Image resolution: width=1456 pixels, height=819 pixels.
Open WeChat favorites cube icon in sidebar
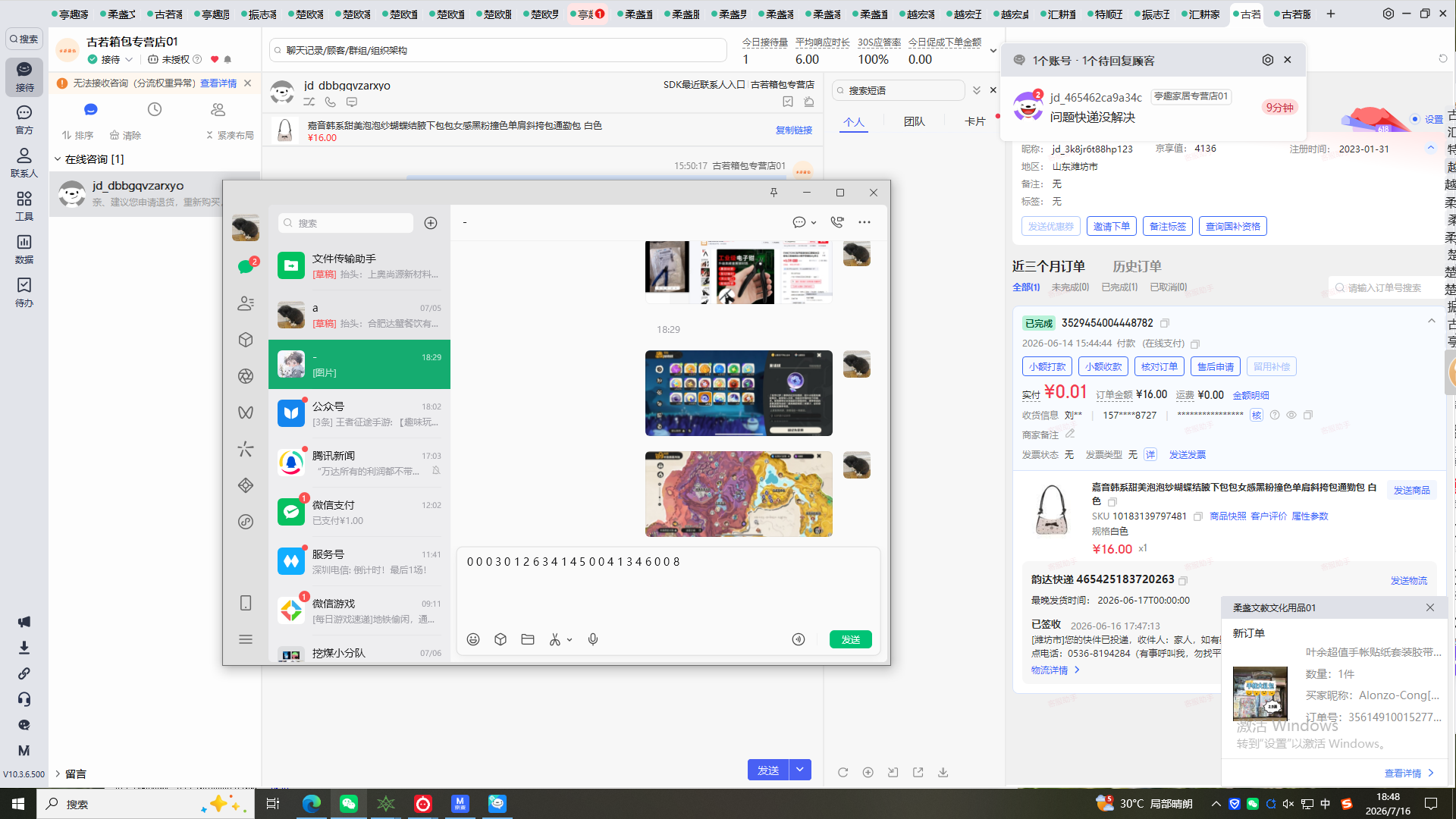pyautogui.click(x=246, y=340)
